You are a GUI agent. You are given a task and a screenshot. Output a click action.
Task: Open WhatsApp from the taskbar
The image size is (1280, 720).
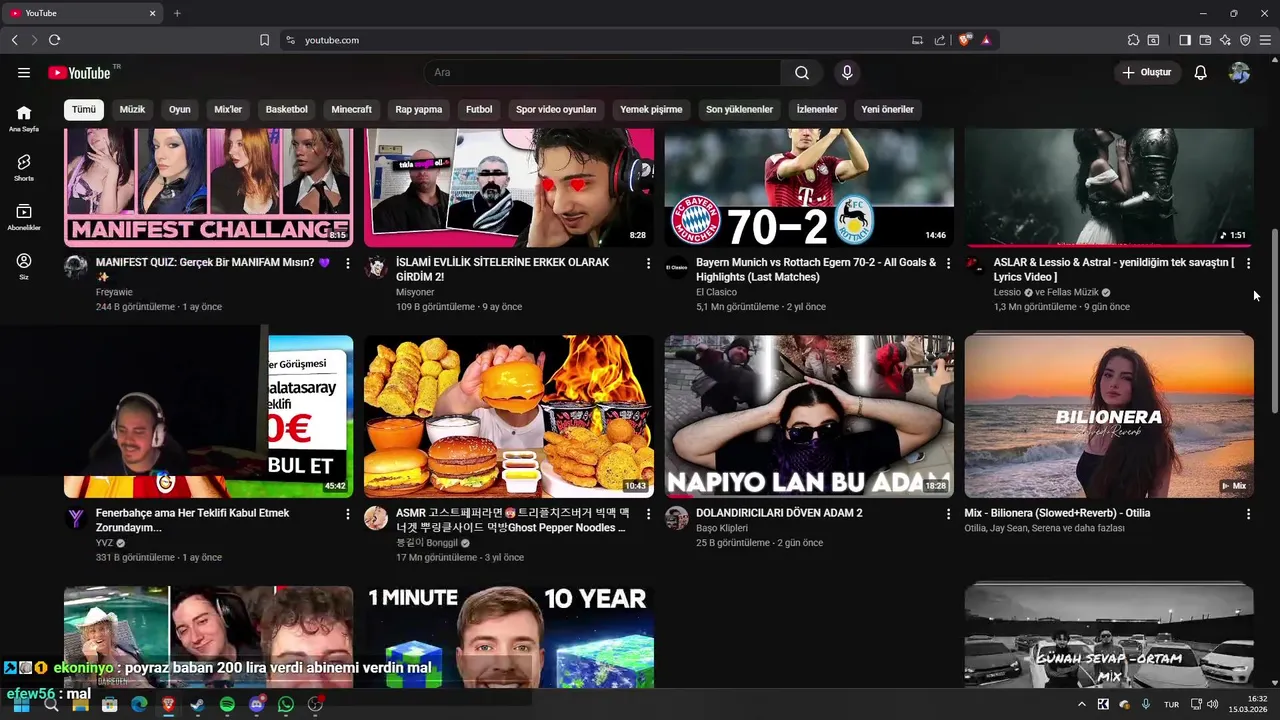[286, 705]
